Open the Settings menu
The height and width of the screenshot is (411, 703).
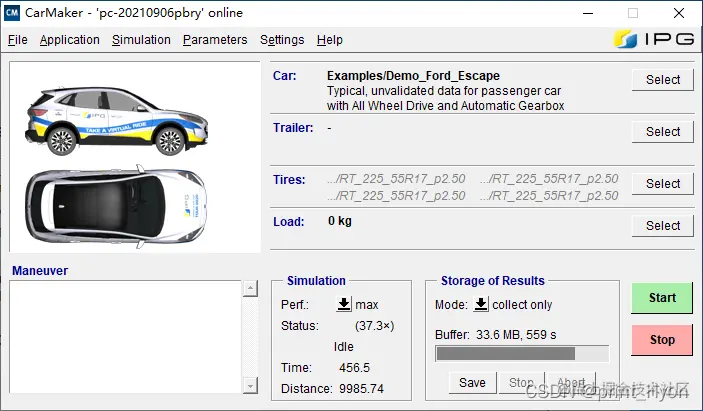[x=282, y=40]
